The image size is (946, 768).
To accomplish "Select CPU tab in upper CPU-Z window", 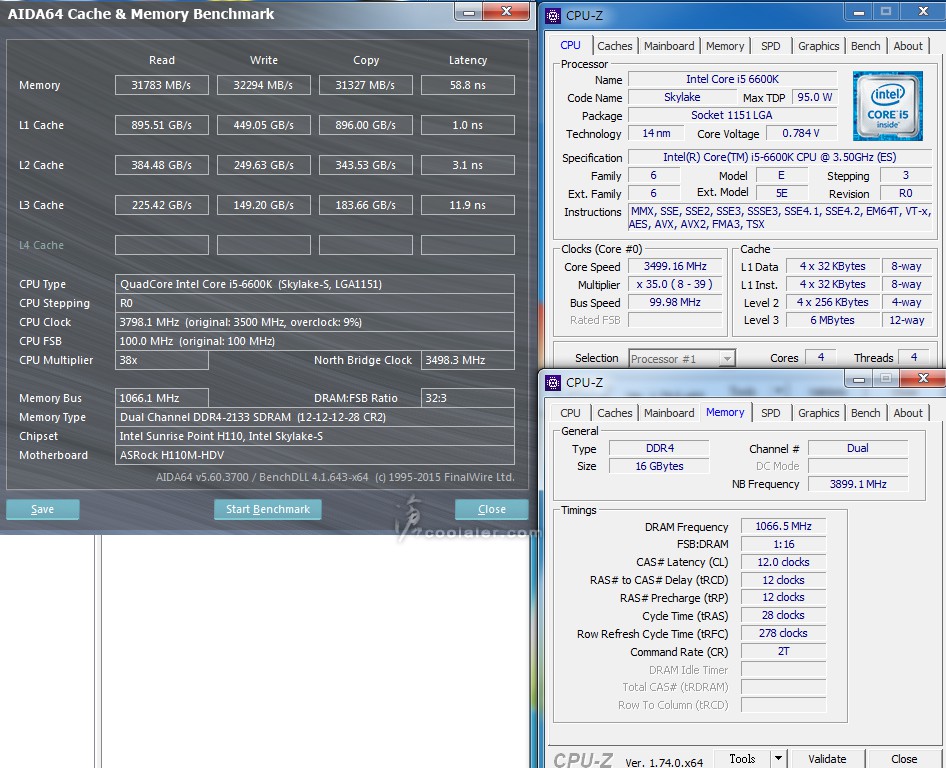I will coord(570,45).
